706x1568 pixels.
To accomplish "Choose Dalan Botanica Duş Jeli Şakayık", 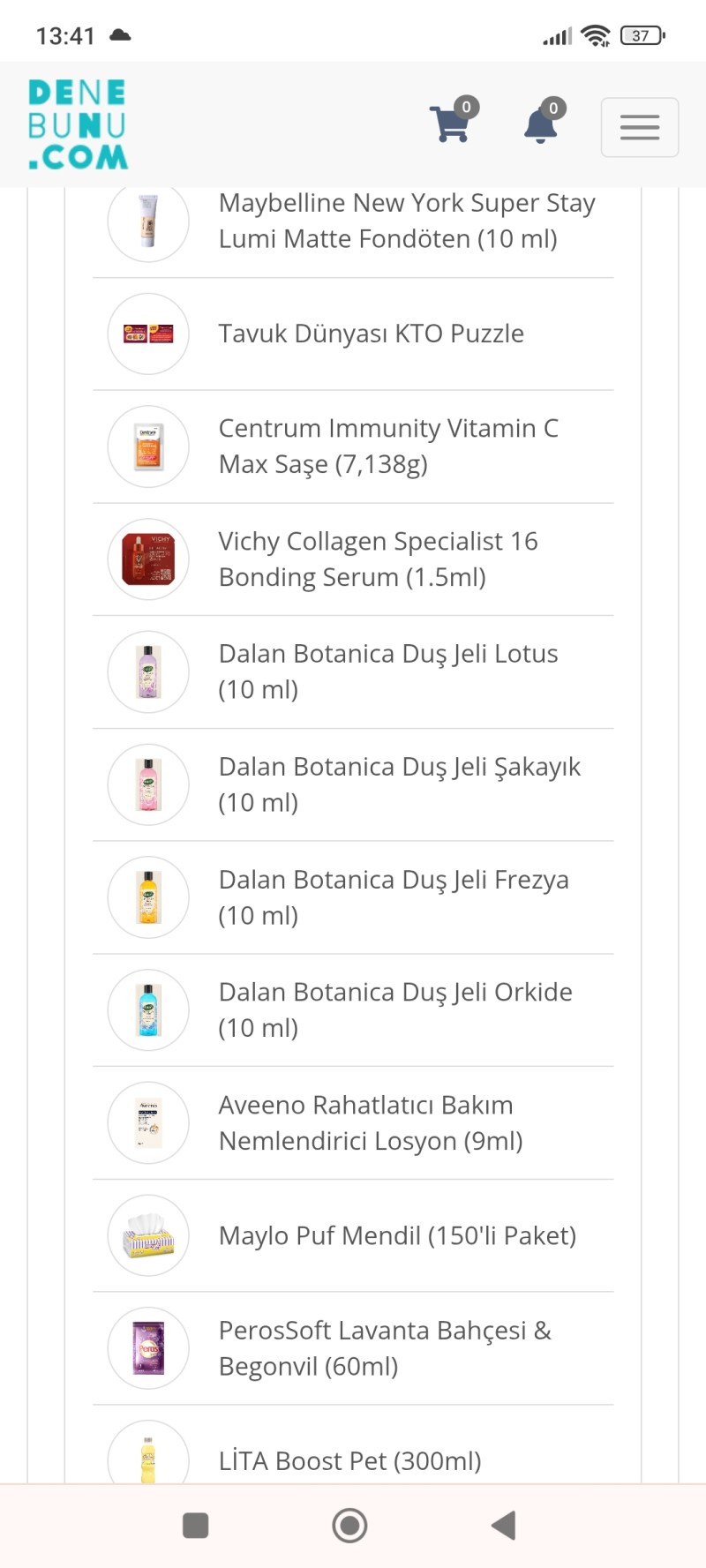I will pos(399,784).
